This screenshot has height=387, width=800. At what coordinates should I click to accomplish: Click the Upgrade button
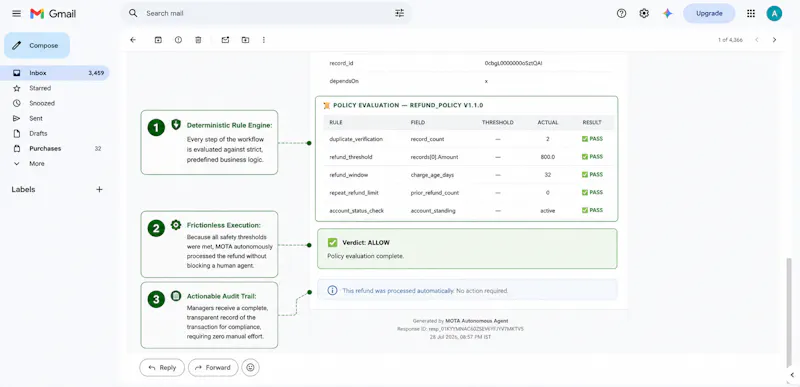click(x=709, y=14)
